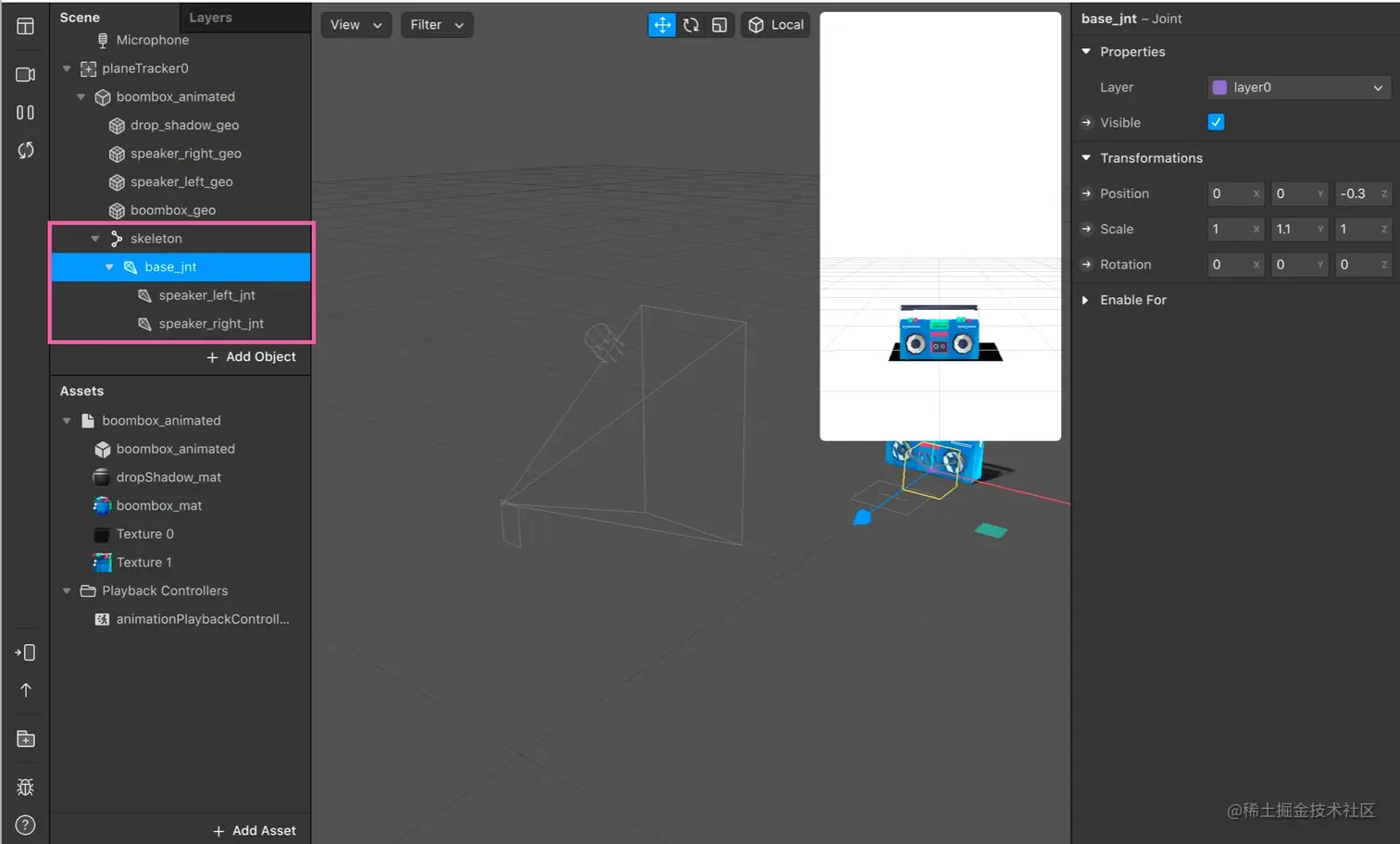1400x844 pixels.
Task: Collapse the skeleton tree node
Action: [95, 239]
